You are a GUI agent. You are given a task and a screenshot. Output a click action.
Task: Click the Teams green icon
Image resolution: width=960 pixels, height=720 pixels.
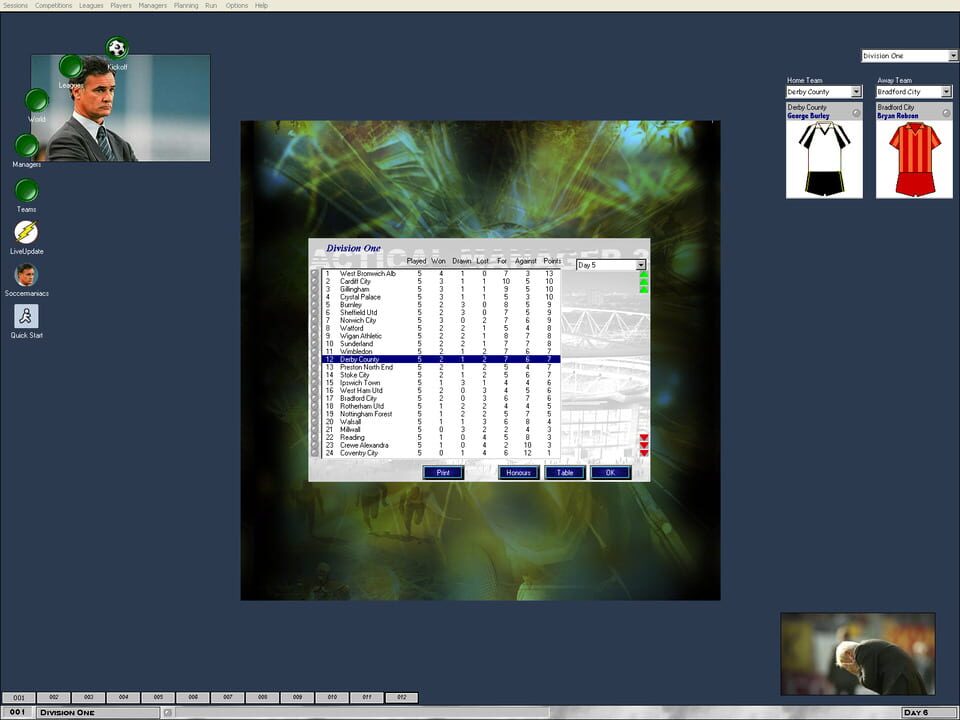pyautogui.click(x=27, y=190)
